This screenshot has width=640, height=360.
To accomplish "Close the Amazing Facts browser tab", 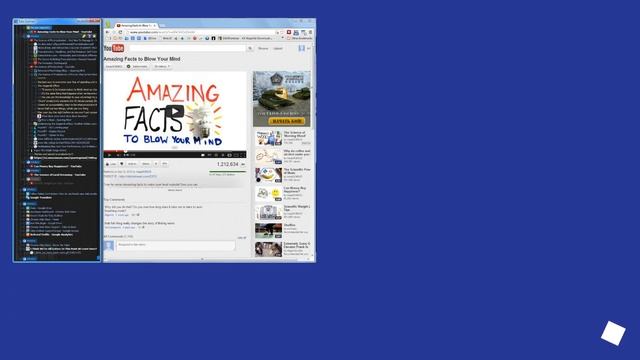I will tap(155, 25).
